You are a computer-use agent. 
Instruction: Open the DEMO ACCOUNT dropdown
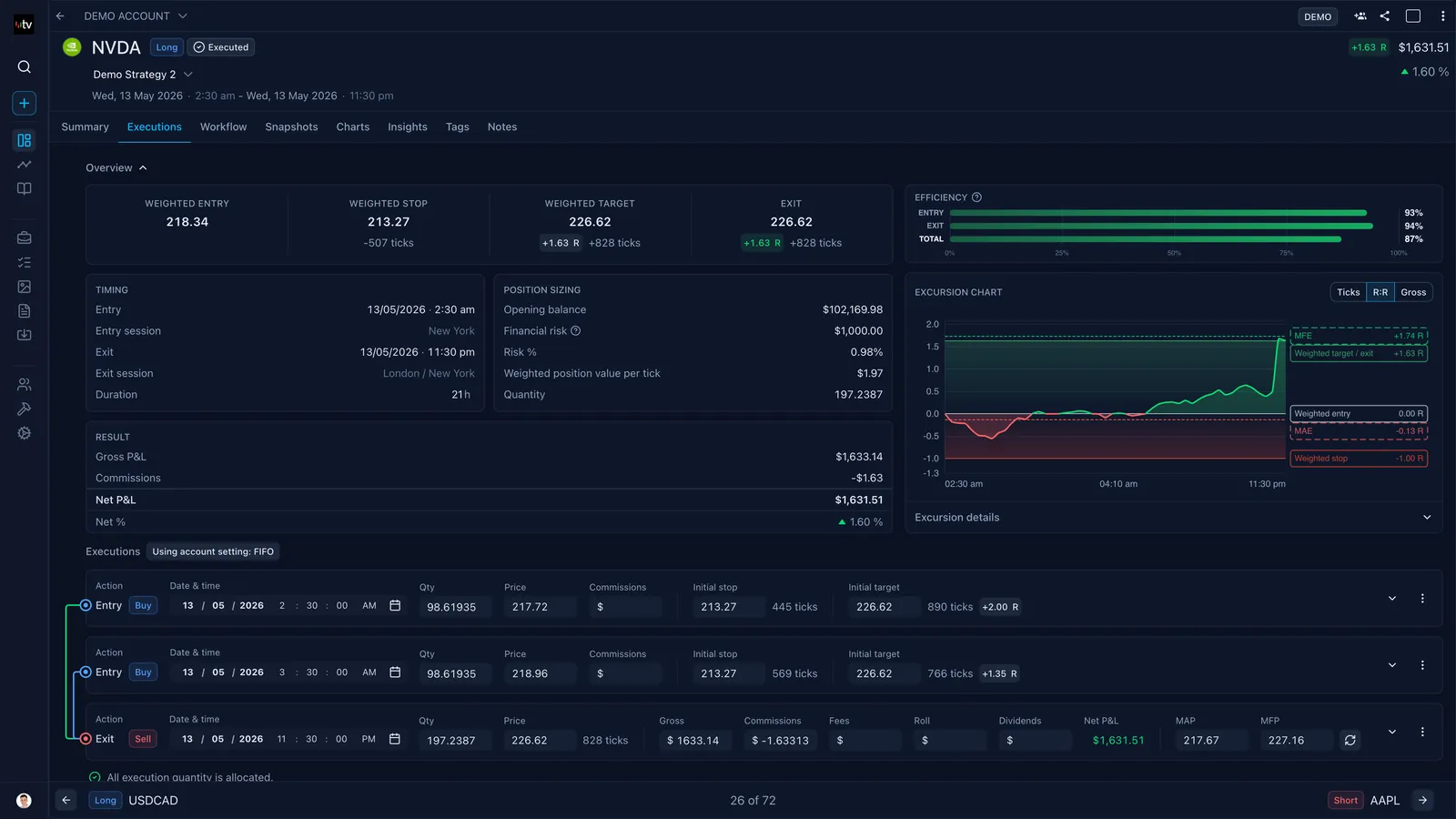[136, 15]
